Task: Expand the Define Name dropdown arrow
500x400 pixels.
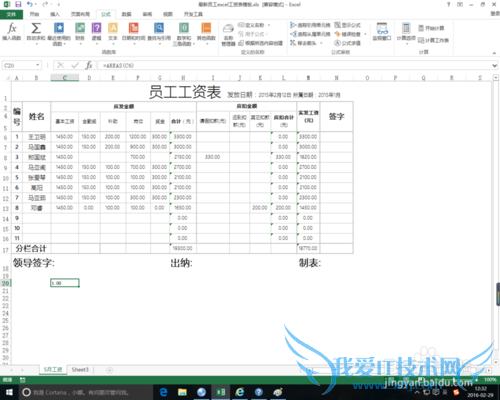Action: coord(269,25)
